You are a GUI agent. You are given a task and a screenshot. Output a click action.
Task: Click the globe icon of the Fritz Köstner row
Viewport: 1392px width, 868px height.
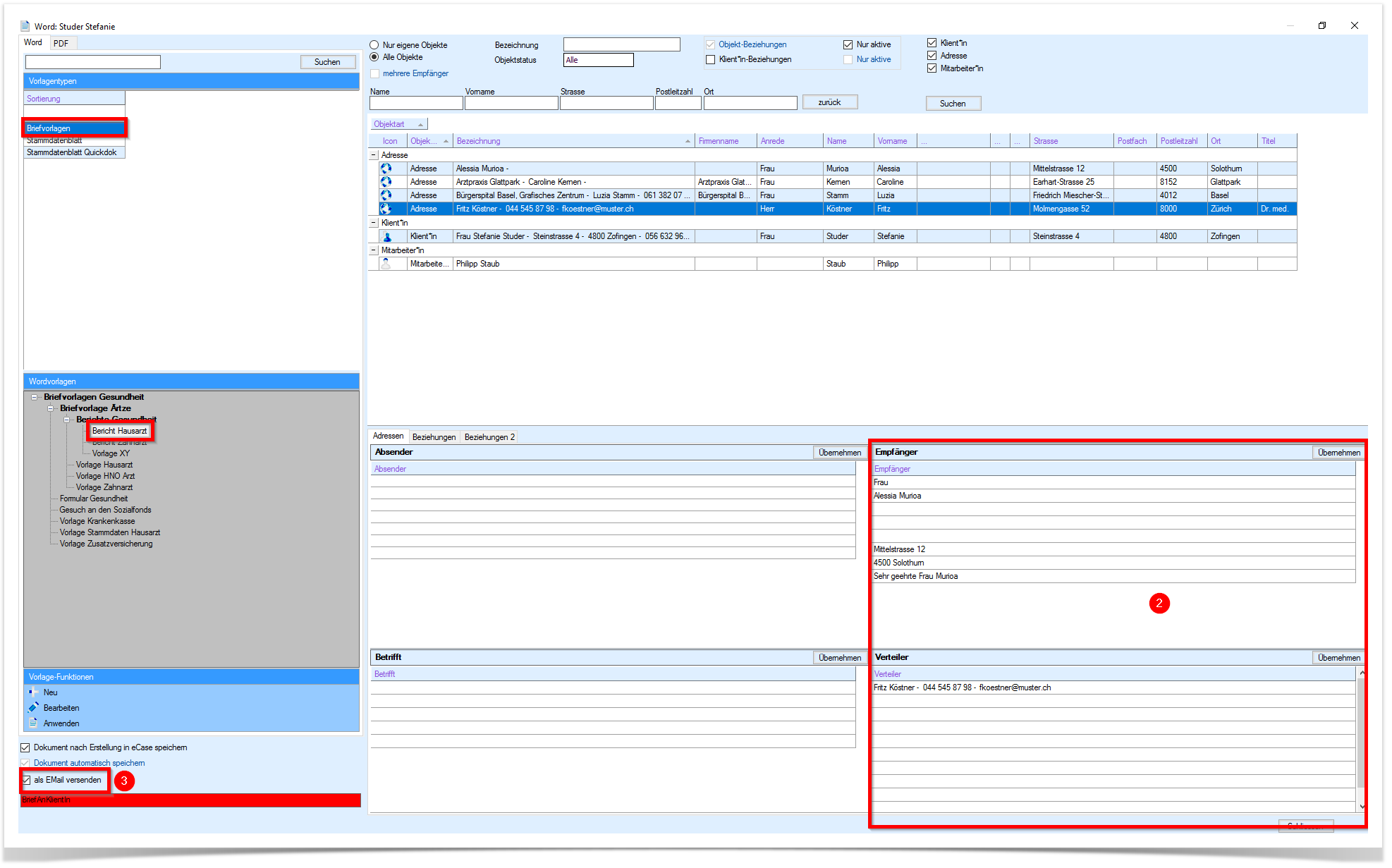coord(386,209)
